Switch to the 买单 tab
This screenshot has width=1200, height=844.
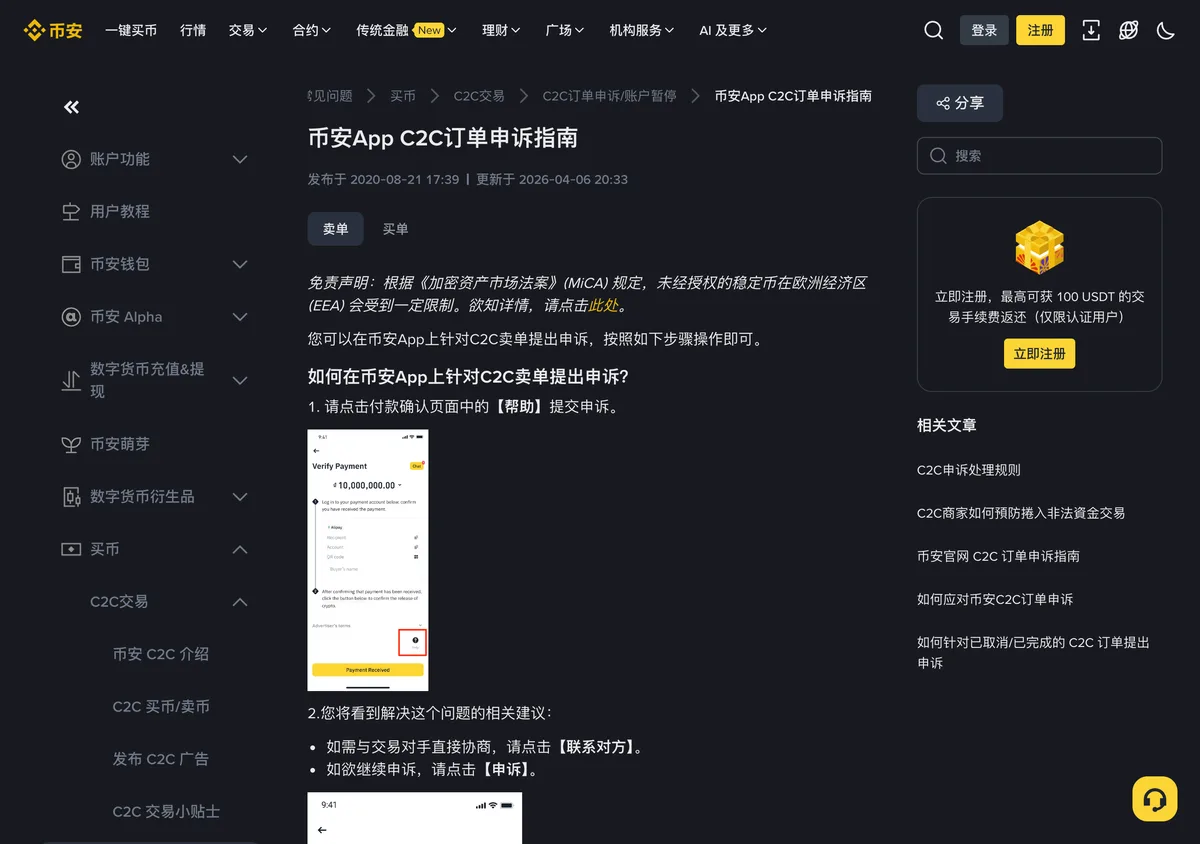pyautogui.click(x=396, y=229)
